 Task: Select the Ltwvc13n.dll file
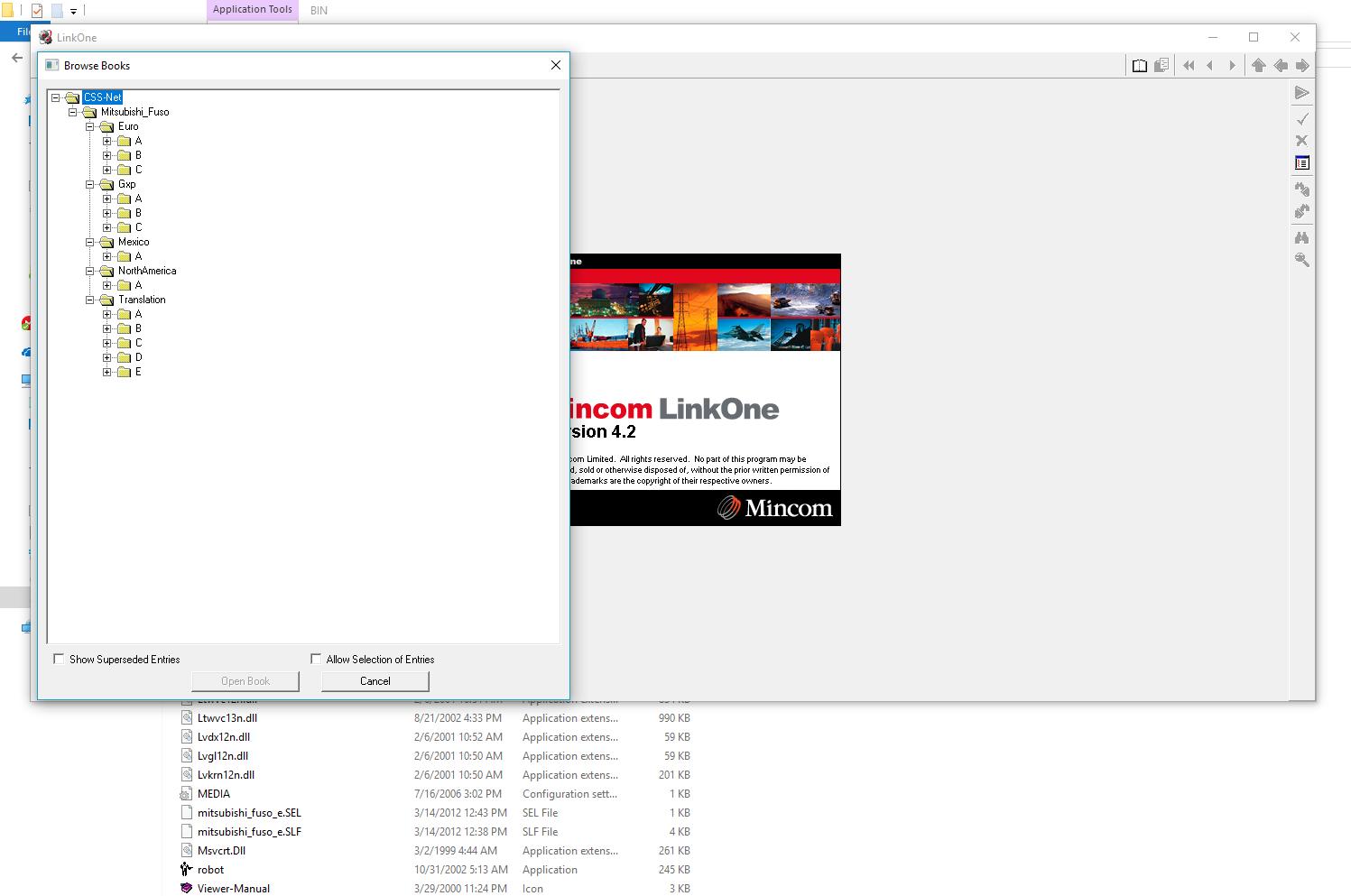[227, 718]
